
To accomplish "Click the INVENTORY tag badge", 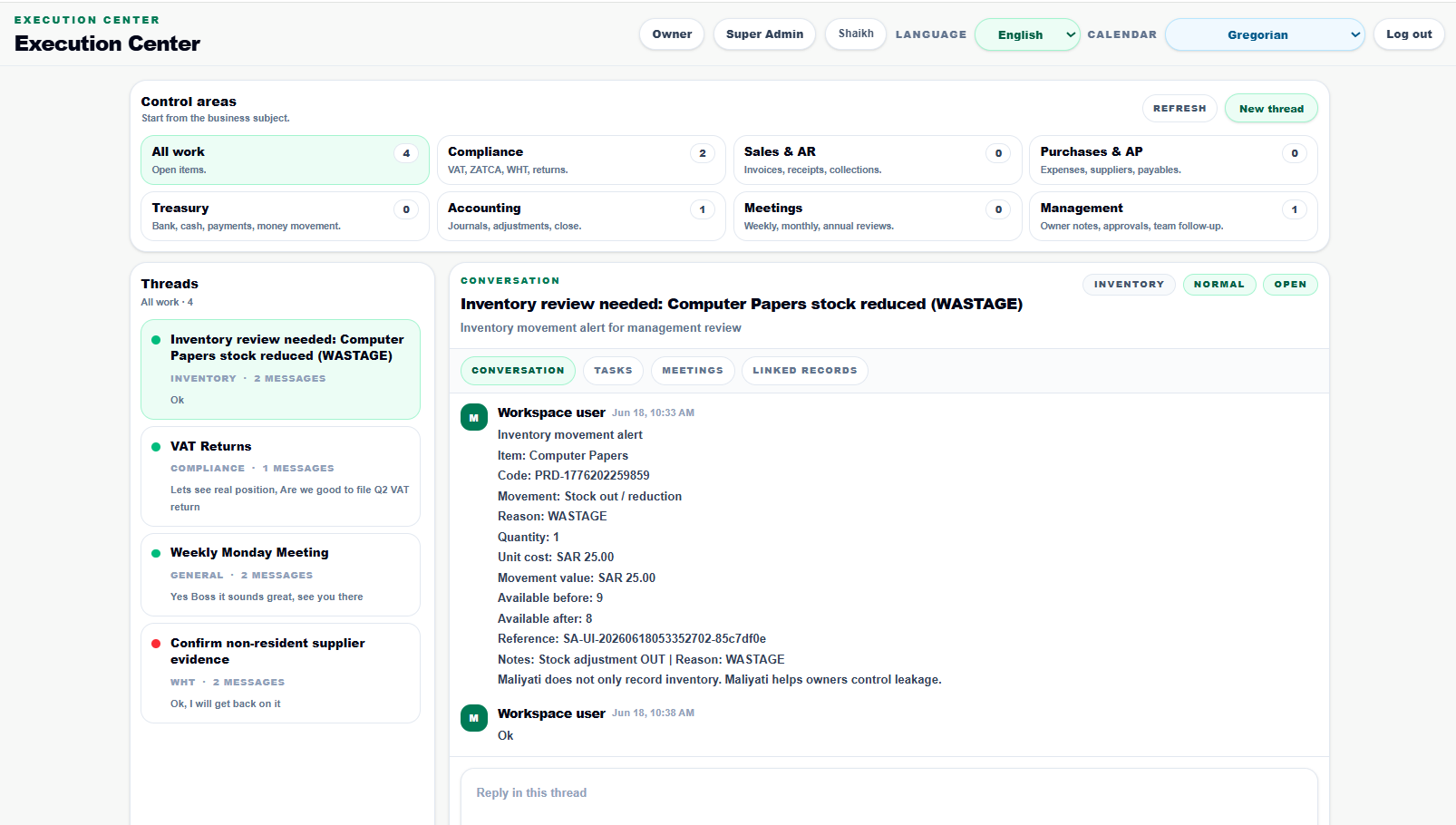I will pos(1129,285).
